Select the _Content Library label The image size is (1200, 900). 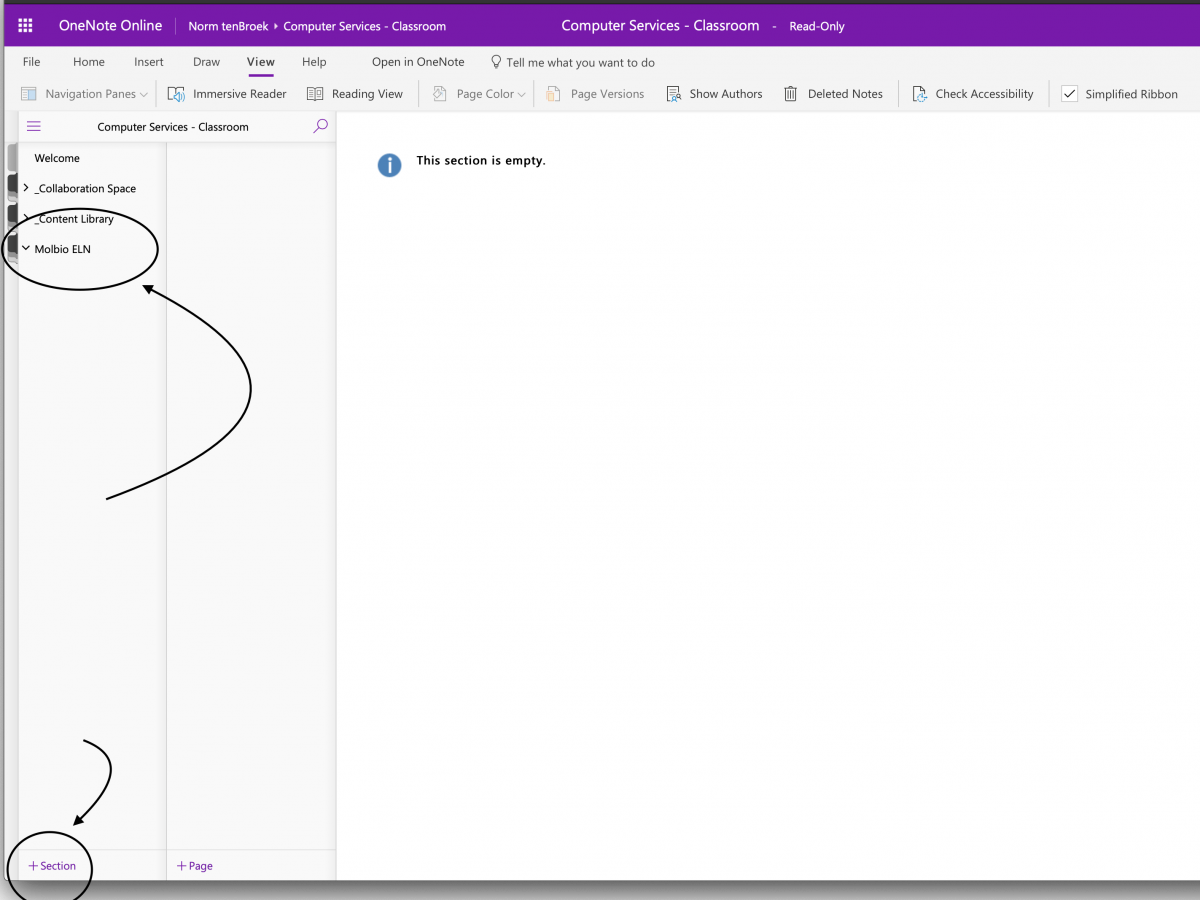click(x=74, y=218)
